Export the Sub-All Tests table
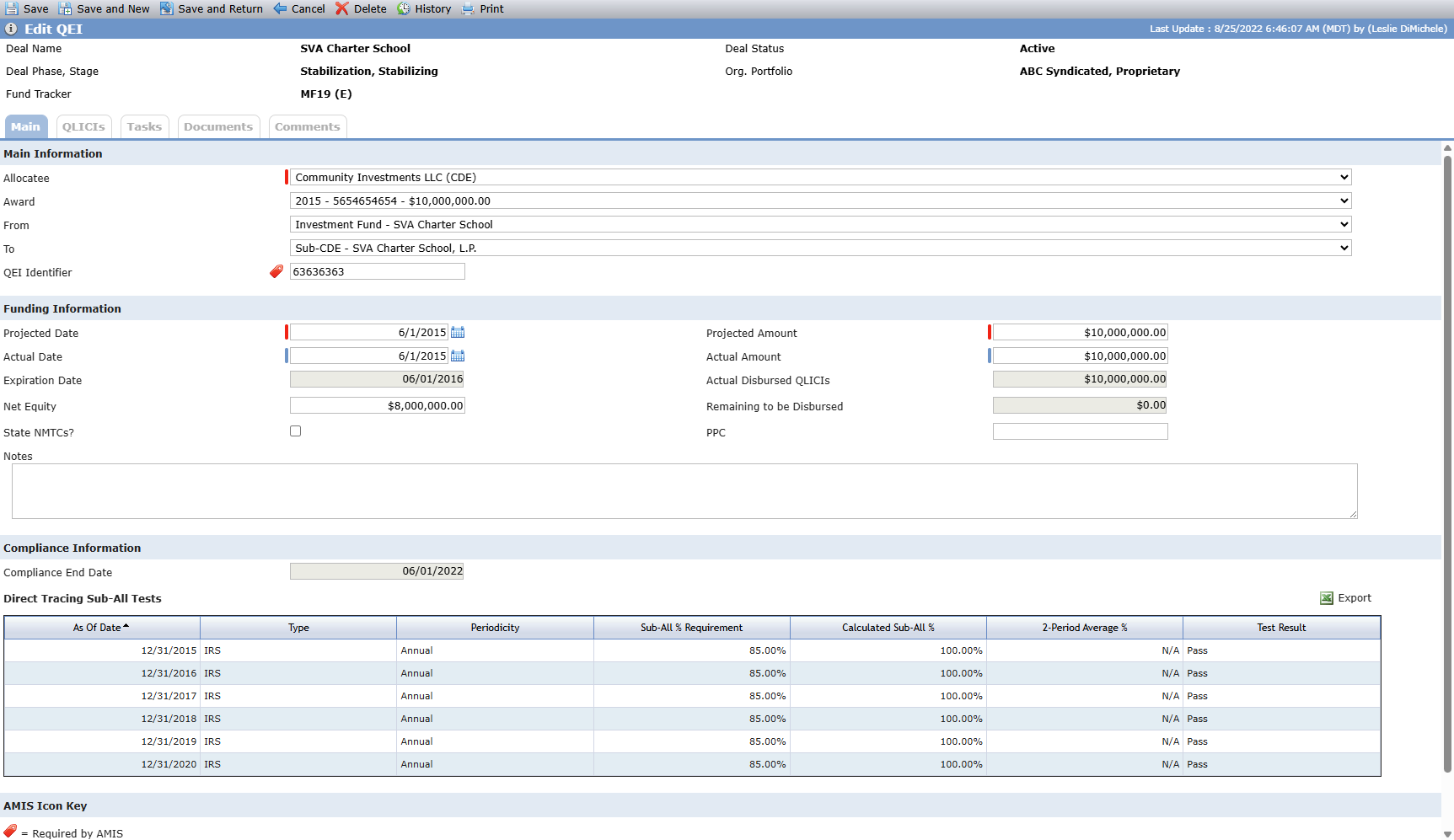 click(x=1346, y=598)
